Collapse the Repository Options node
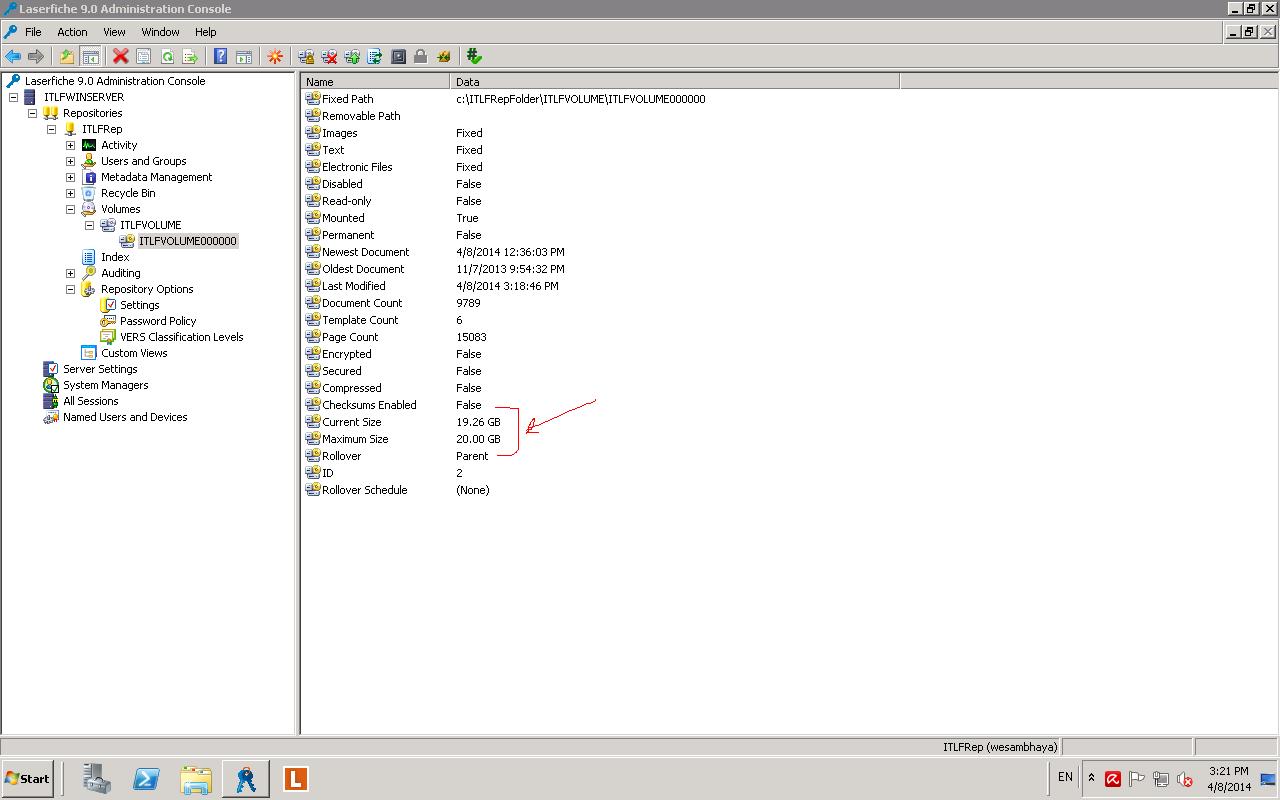 [x=70, y=289]
